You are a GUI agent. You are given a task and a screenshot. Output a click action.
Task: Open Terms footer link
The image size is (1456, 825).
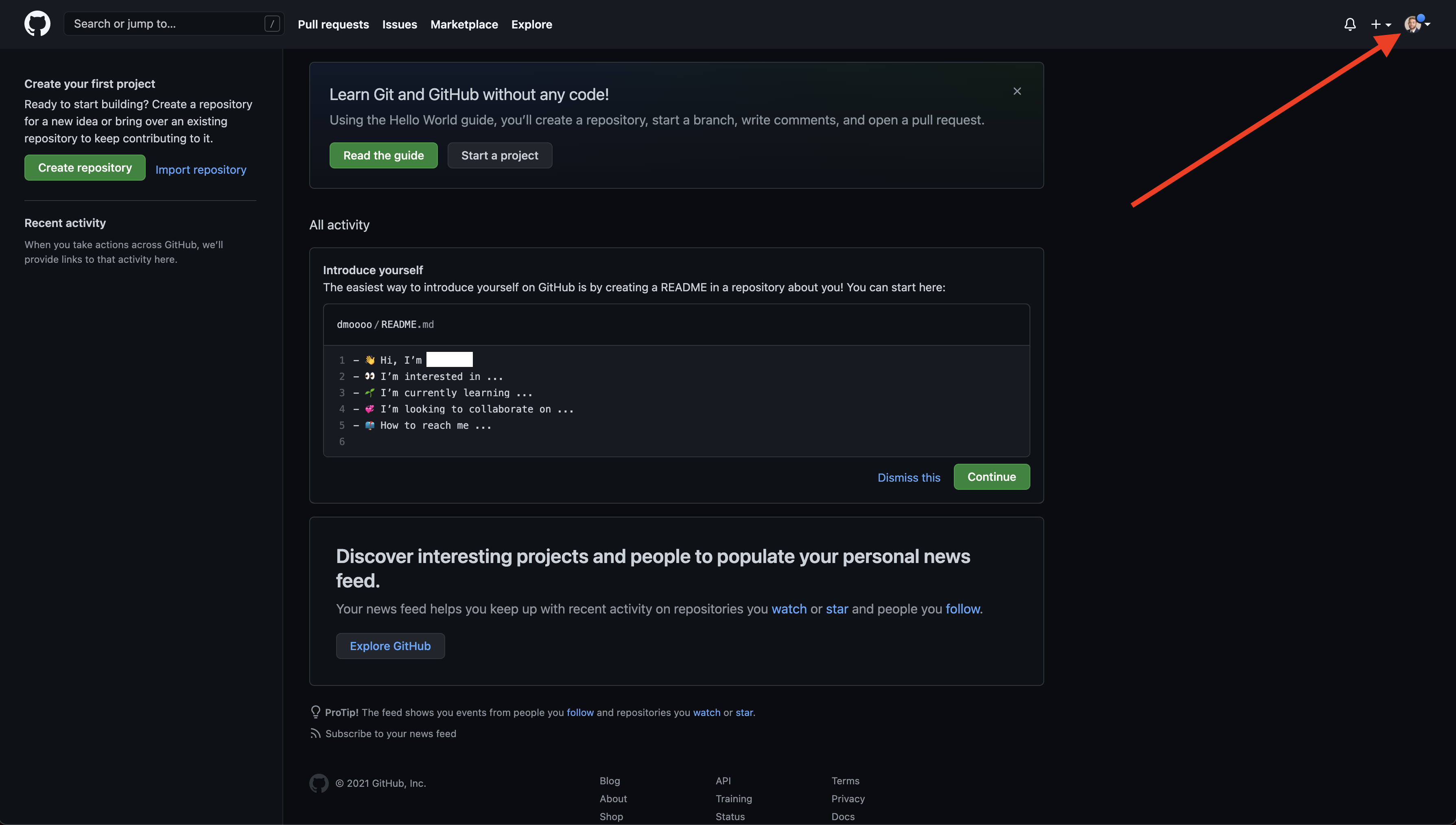(x=846, y=780)
